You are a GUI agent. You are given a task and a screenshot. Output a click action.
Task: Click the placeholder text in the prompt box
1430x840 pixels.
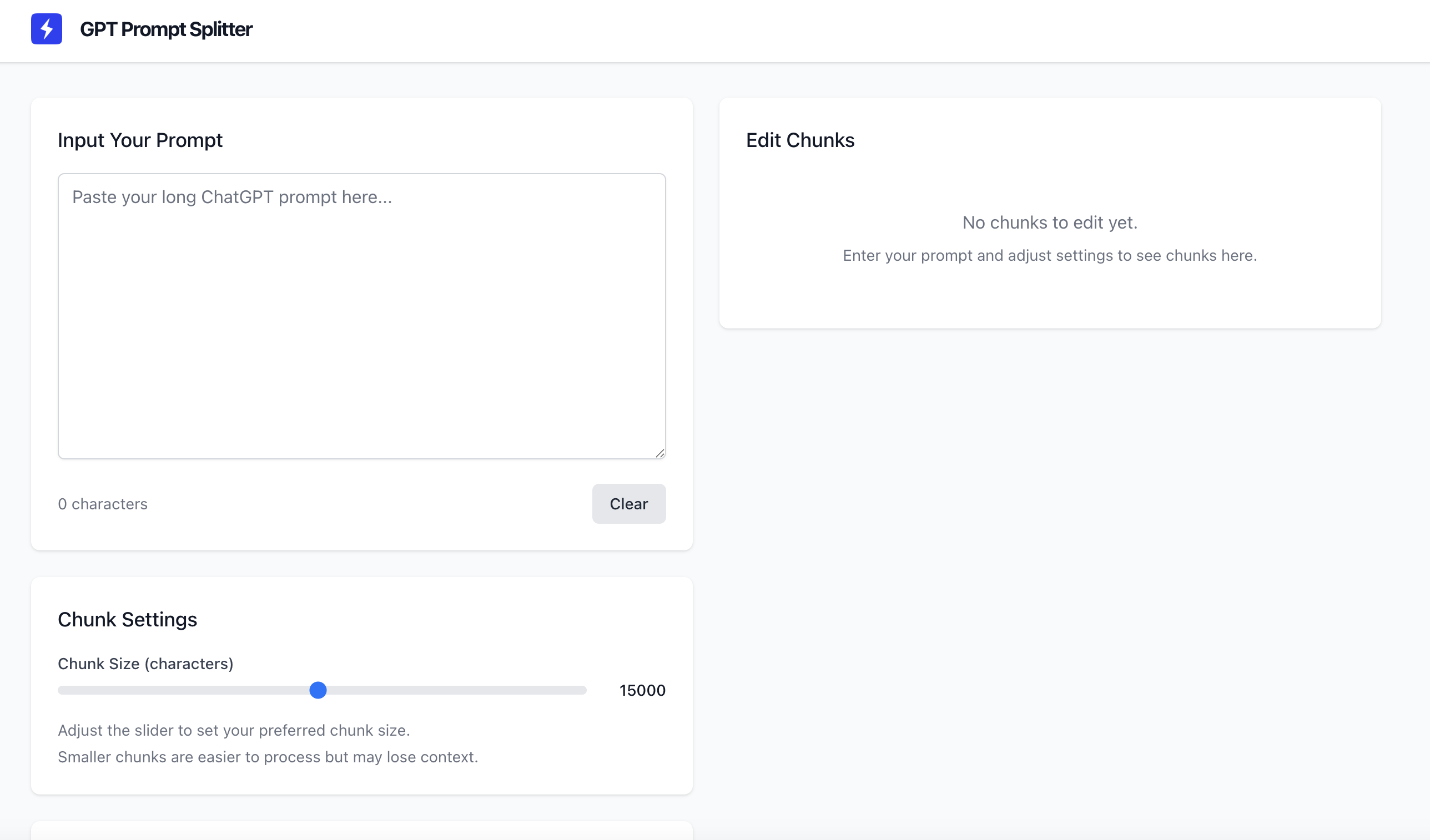(231, 197)
